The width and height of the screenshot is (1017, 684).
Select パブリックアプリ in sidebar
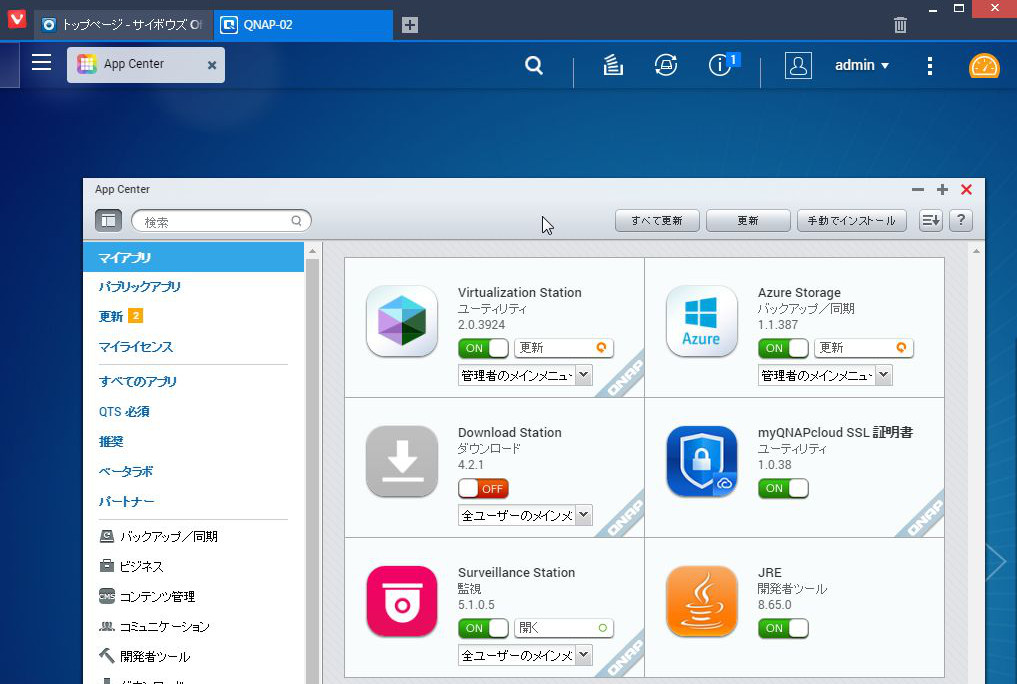click(x=139, y=287)
